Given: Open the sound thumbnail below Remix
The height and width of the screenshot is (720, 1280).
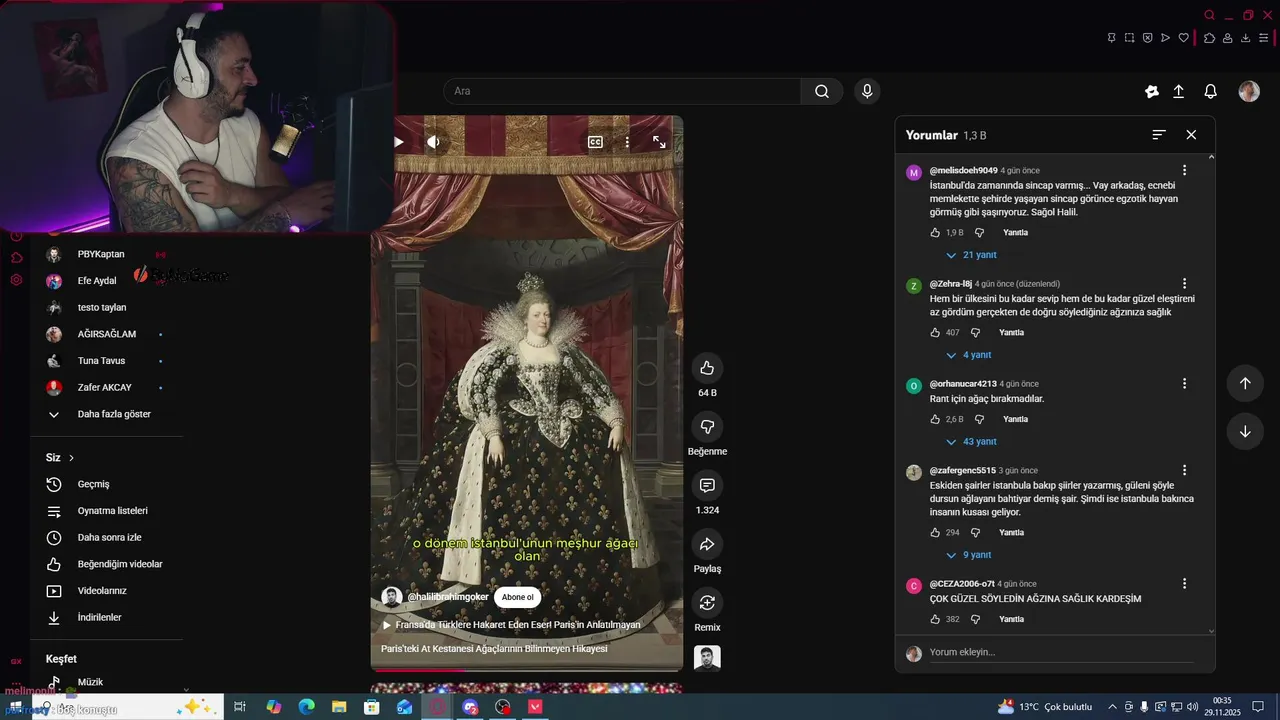Looking at the screenshot, I should click(707, 658).
